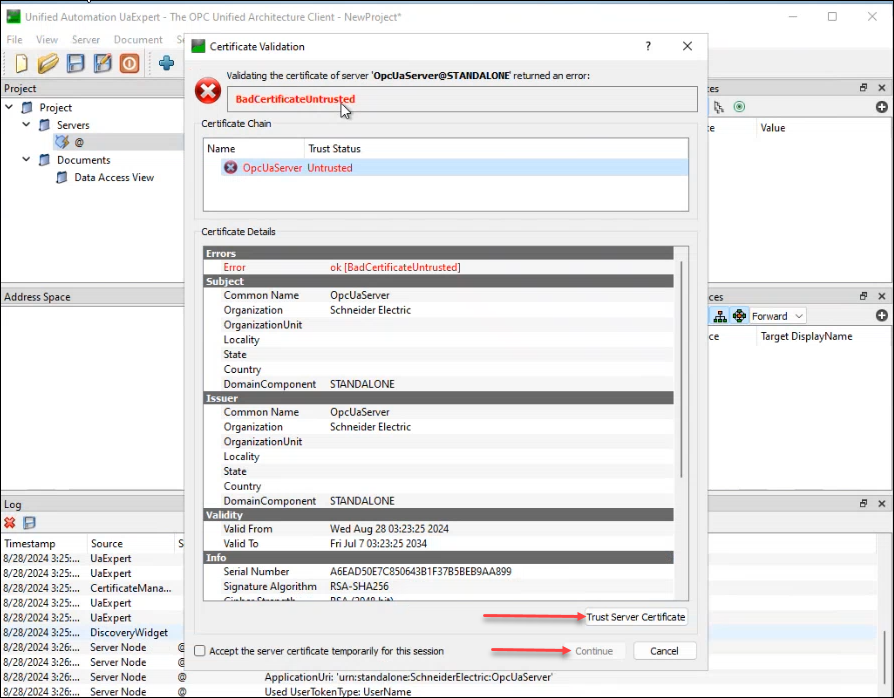Float the Attributes panel with the undock icon

863,88
